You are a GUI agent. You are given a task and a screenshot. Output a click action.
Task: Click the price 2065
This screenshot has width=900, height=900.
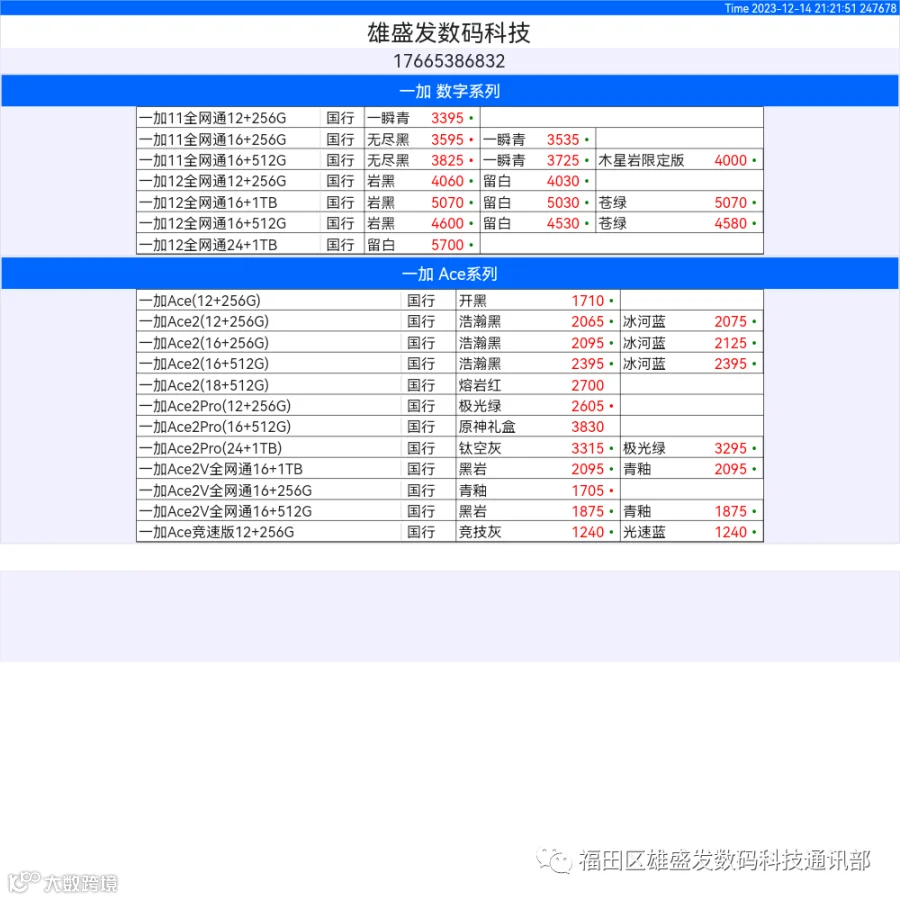[588, 321]
